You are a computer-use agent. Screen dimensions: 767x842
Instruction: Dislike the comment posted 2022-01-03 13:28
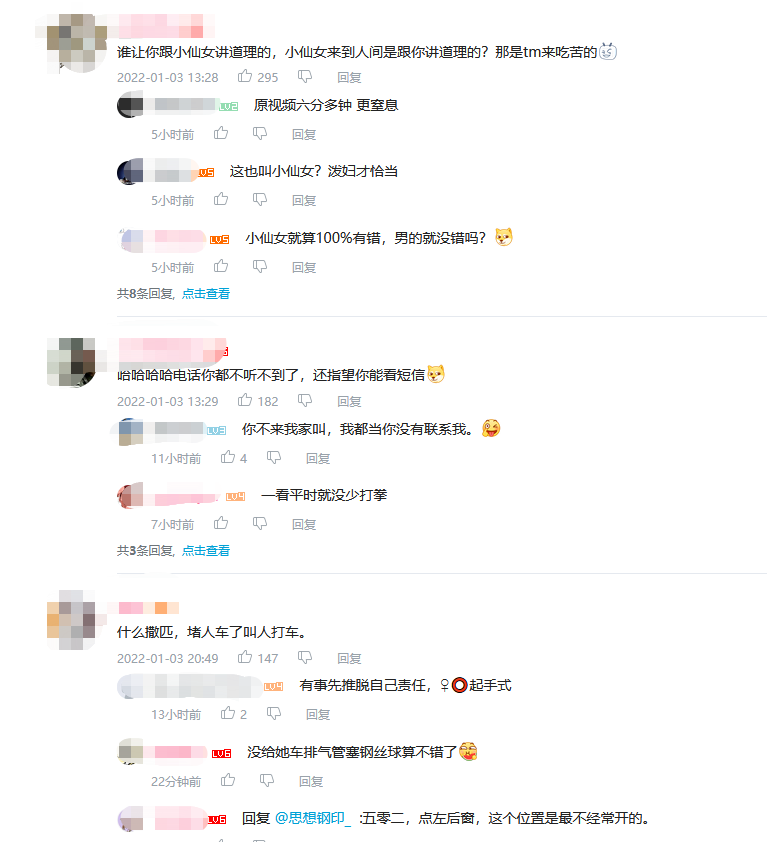click(305, 77)
